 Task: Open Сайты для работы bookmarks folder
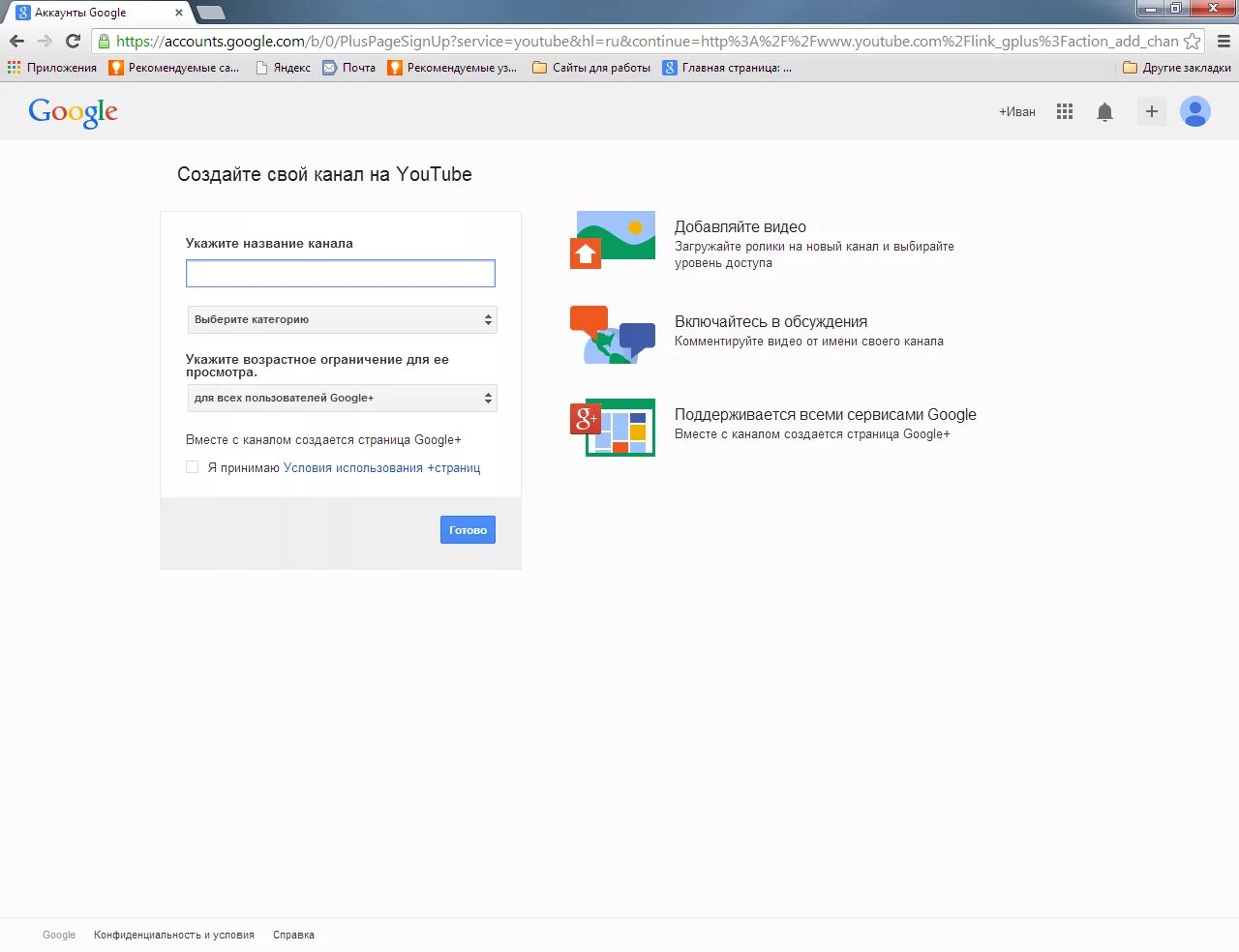pos(591,68)
